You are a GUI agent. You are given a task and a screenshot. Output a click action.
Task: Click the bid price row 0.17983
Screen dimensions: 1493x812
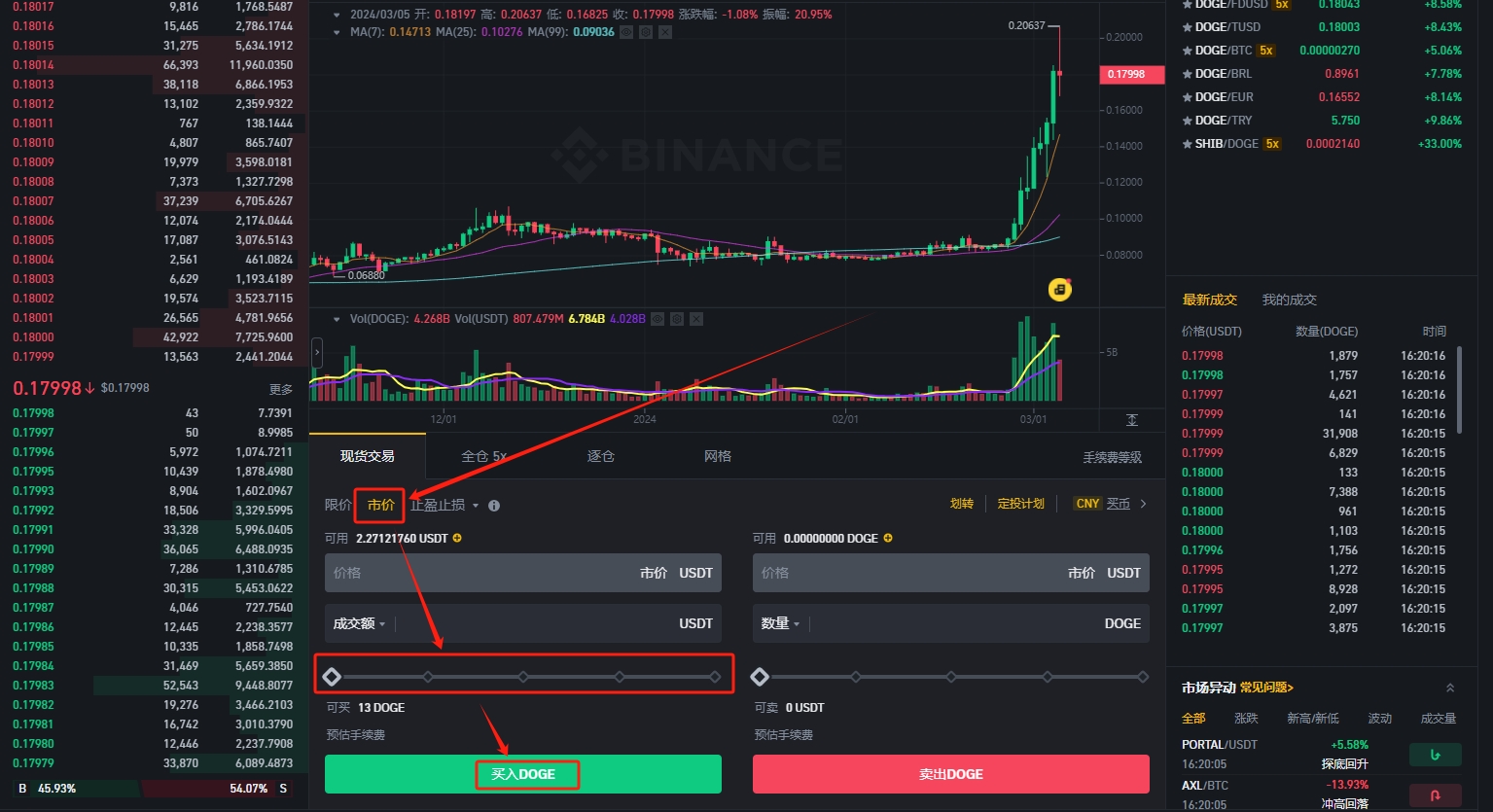coord(155,686)
